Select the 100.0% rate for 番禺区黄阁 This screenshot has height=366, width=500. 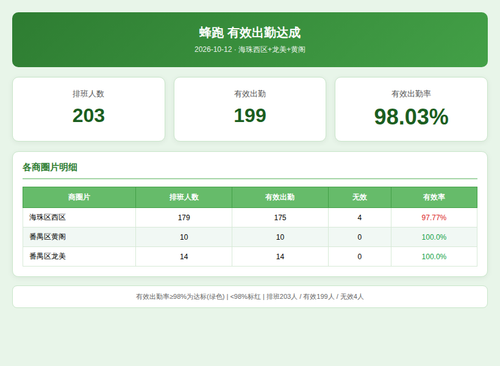pyautogui.click(x=434, y=237)
